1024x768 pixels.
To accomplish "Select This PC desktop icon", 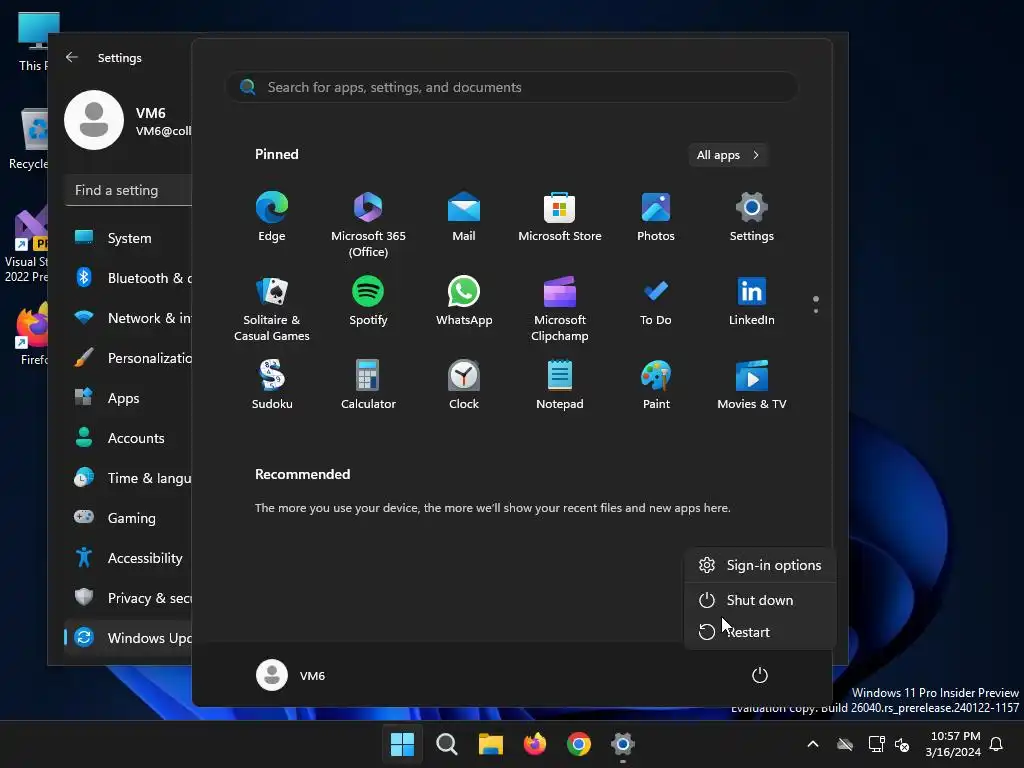I will pyautogui.click(x=34, y=41).
